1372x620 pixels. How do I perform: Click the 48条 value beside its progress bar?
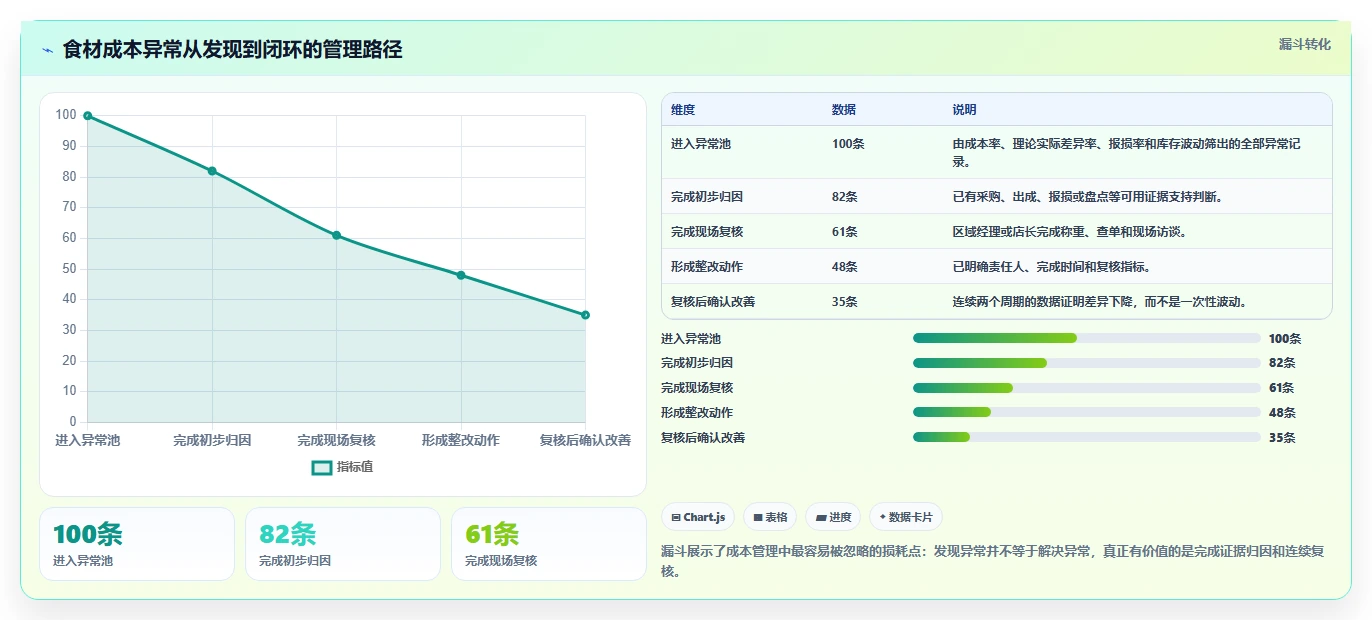tap(1282, 413)
